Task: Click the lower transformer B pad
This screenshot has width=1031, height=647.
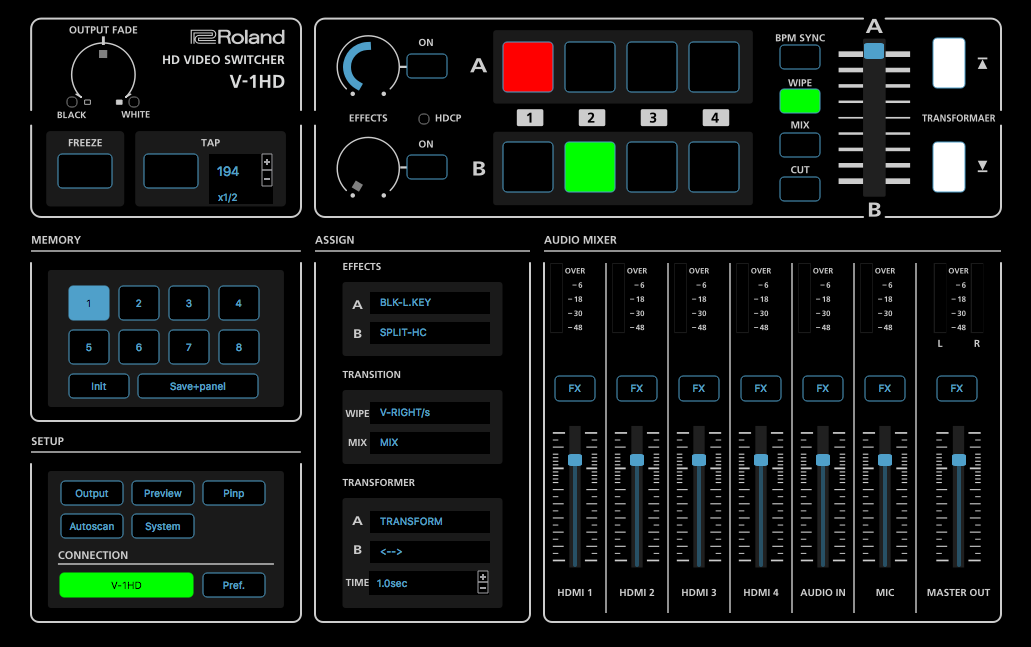Action: click(949, 167)
